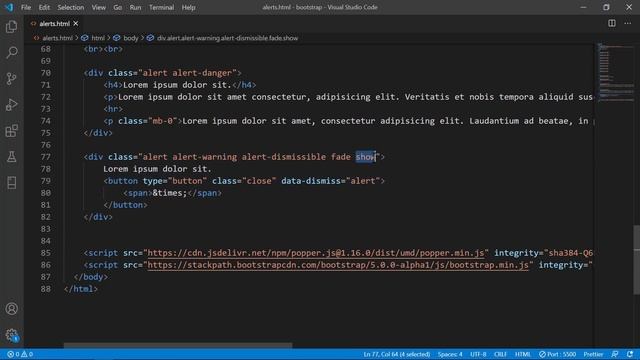Viewport: 640px width, 360px height.
Task: Open the Edit menu
Action: 44,7
